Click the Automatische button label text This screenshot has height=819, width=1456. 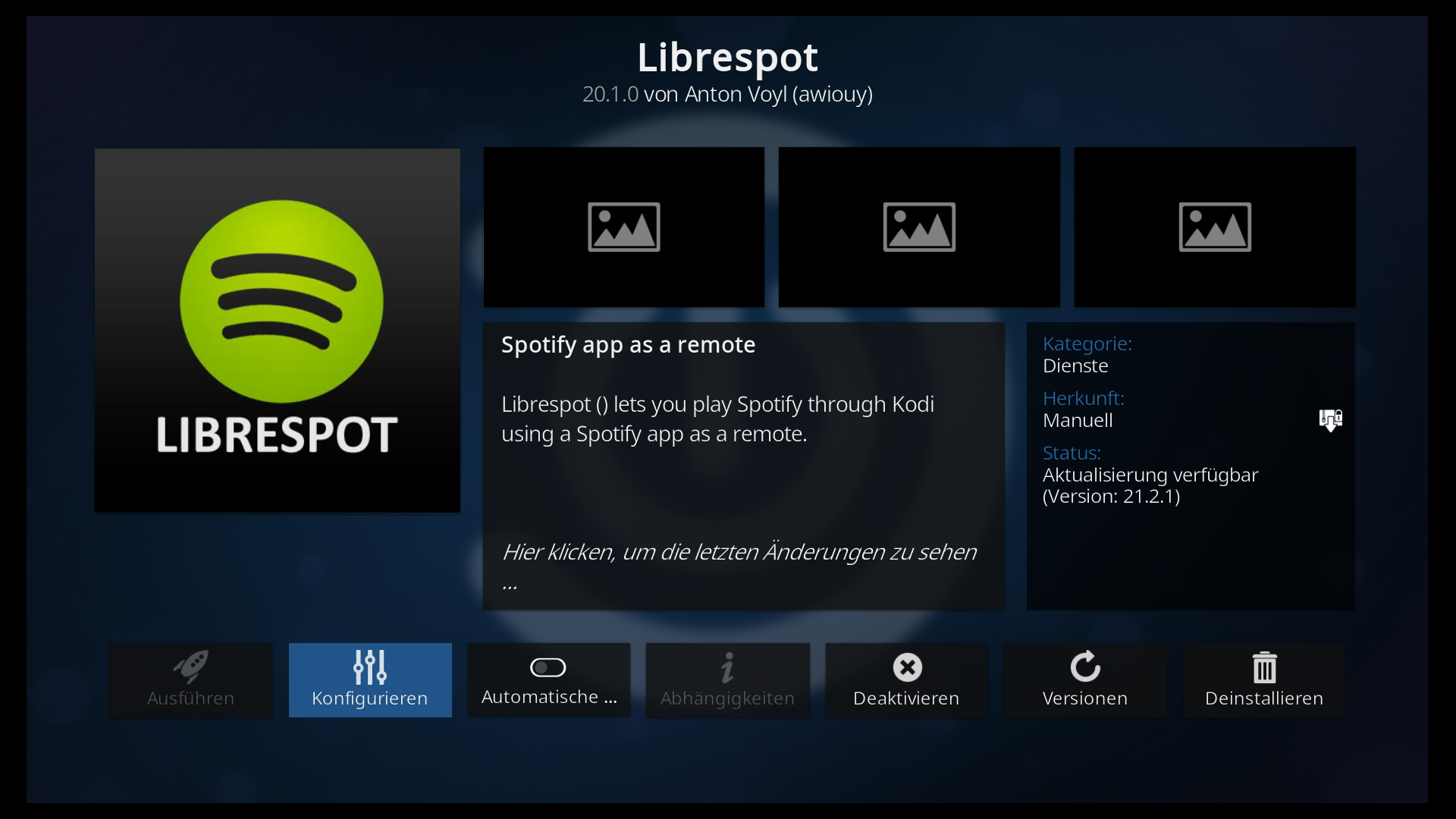click(x=550, y=697)
